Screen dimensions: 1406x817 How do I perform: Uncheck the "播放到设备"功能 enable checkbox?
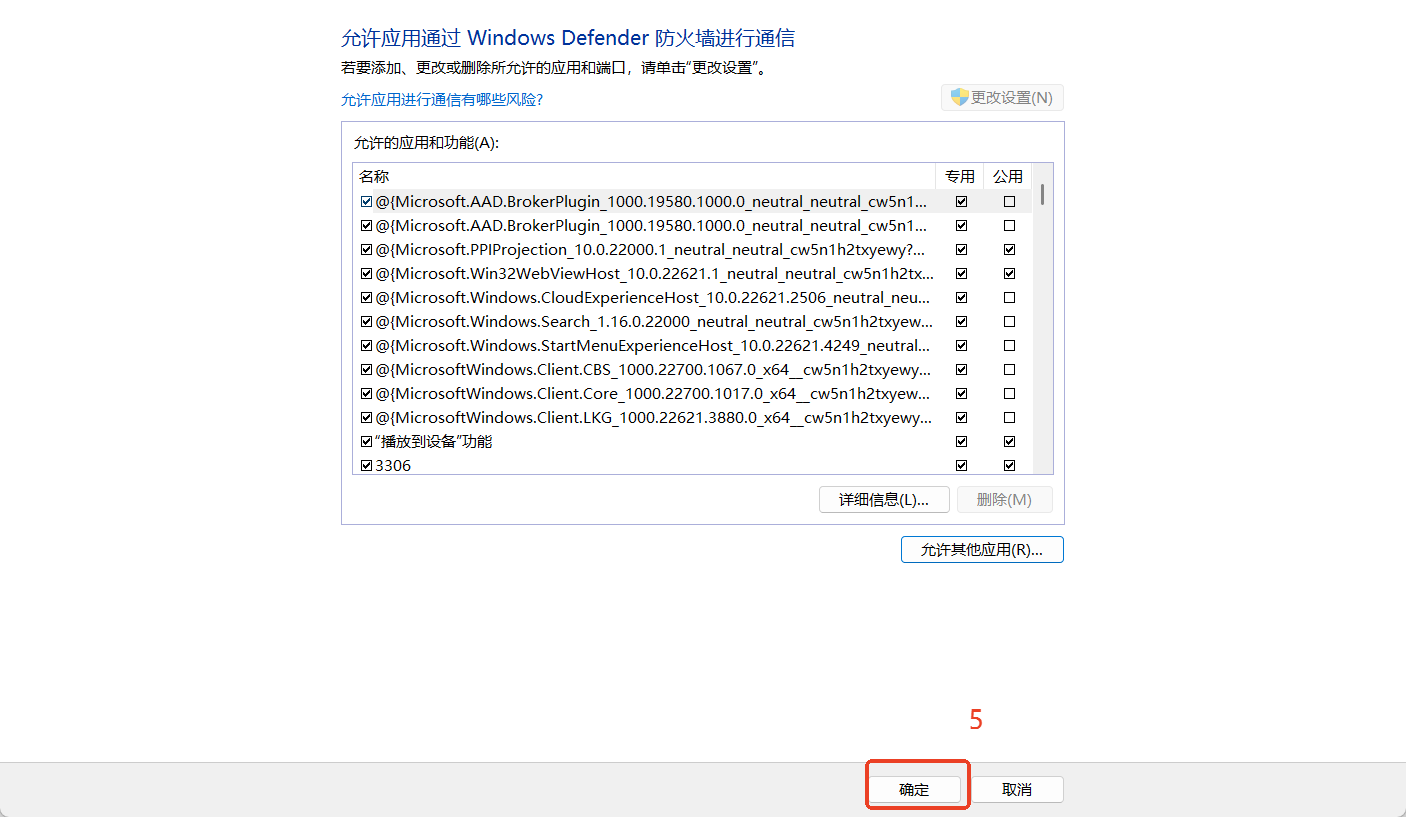point(366,441)
